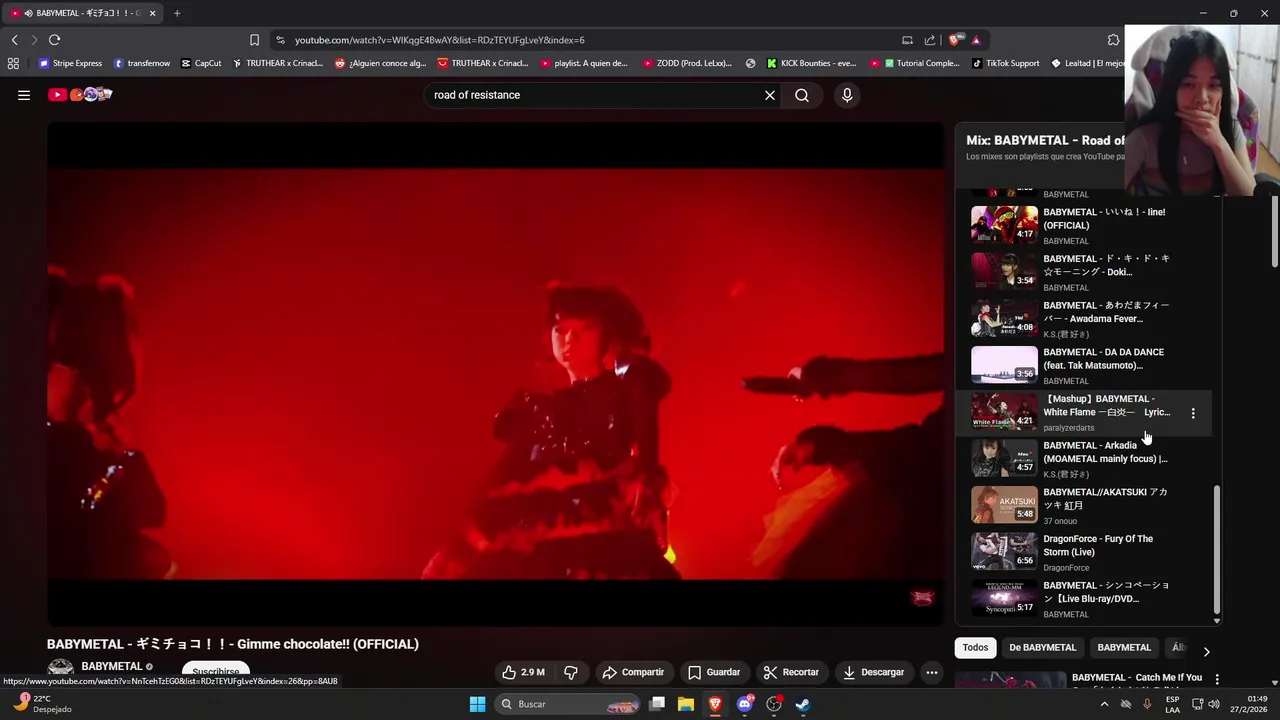The image size is (1280, 720).
Task: Click in the 'road of resistance' search field
Action: (594, 95)
